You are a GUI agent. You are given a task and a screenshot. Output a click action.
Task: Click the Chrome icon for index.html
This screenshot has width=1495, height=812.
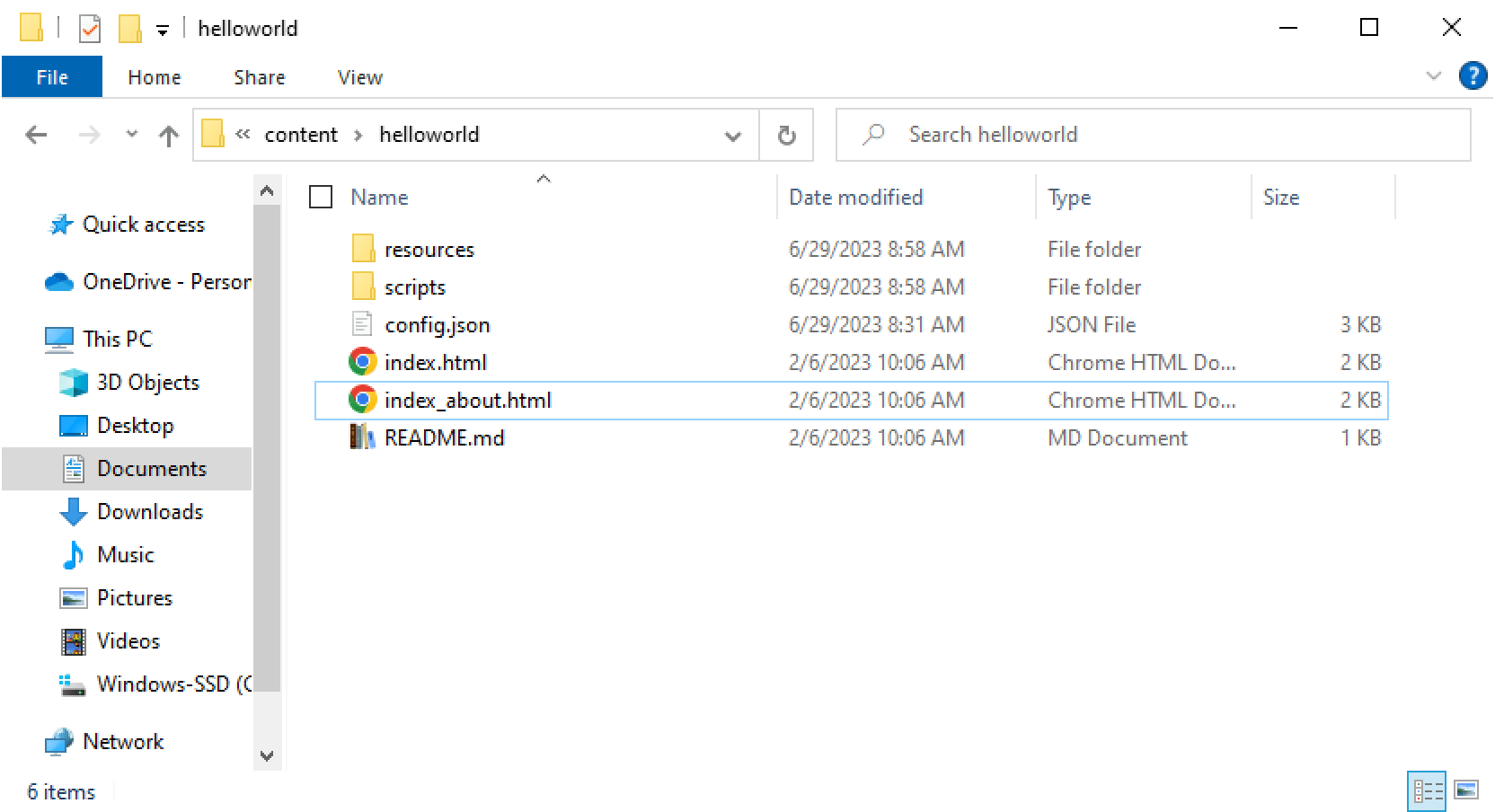362,362
